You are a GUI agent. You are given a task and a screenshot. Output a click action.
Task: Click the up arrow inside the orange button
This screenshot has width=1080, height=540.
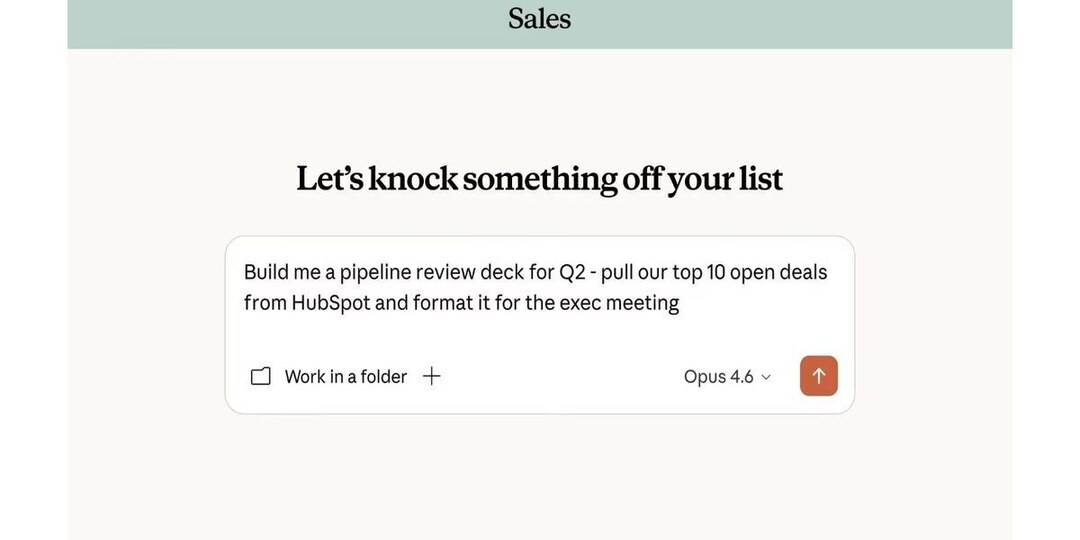[x=819, y=376]
